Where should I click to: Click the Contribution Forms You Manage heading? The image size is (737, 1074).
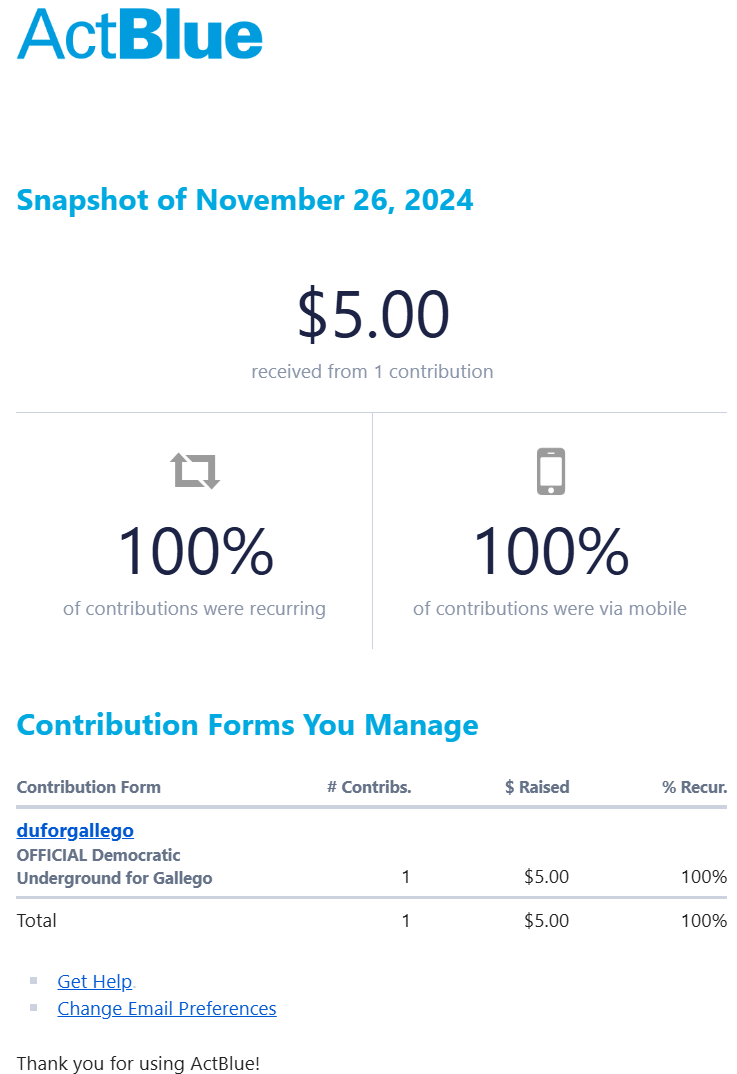247,725
